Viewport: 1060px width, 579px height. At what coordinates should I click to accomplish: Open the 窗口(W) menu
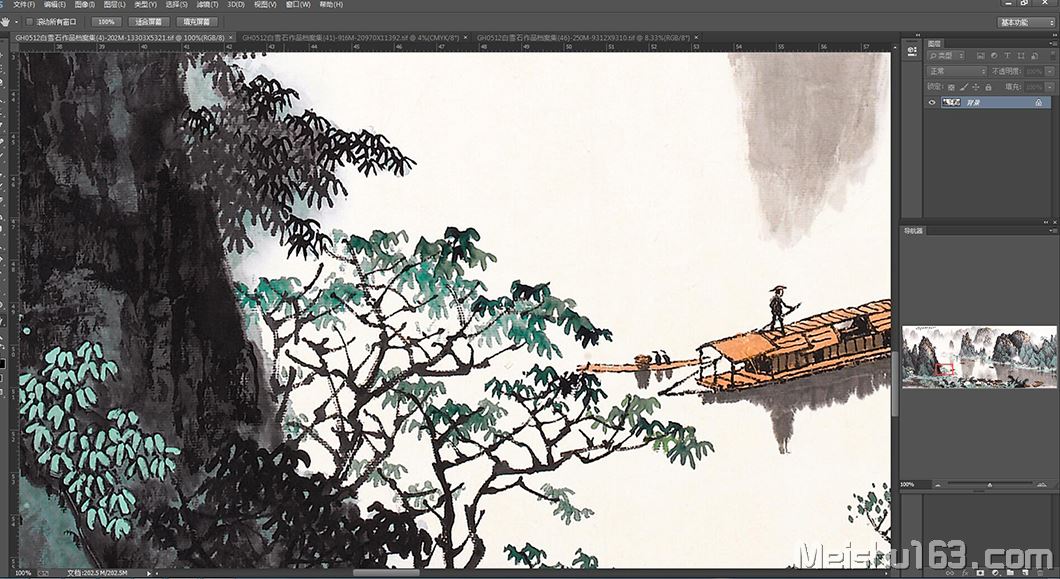pos(297,5)
